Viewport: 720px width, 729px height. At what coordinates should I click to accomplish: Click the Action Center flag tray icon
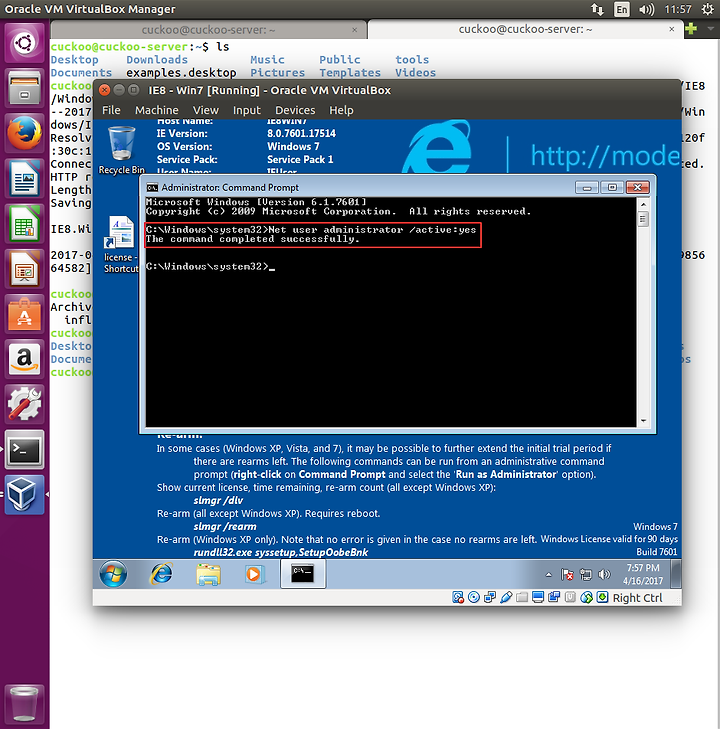567,575
